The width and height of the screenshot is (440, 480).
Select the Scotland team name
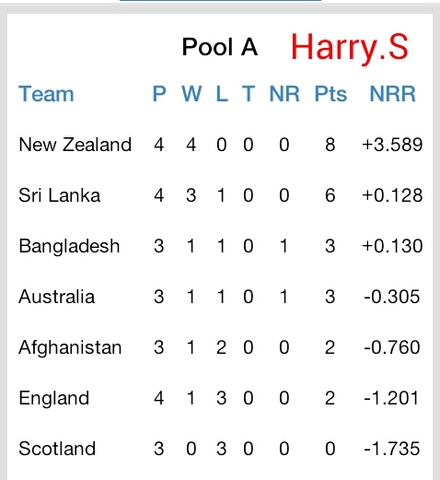57,448
